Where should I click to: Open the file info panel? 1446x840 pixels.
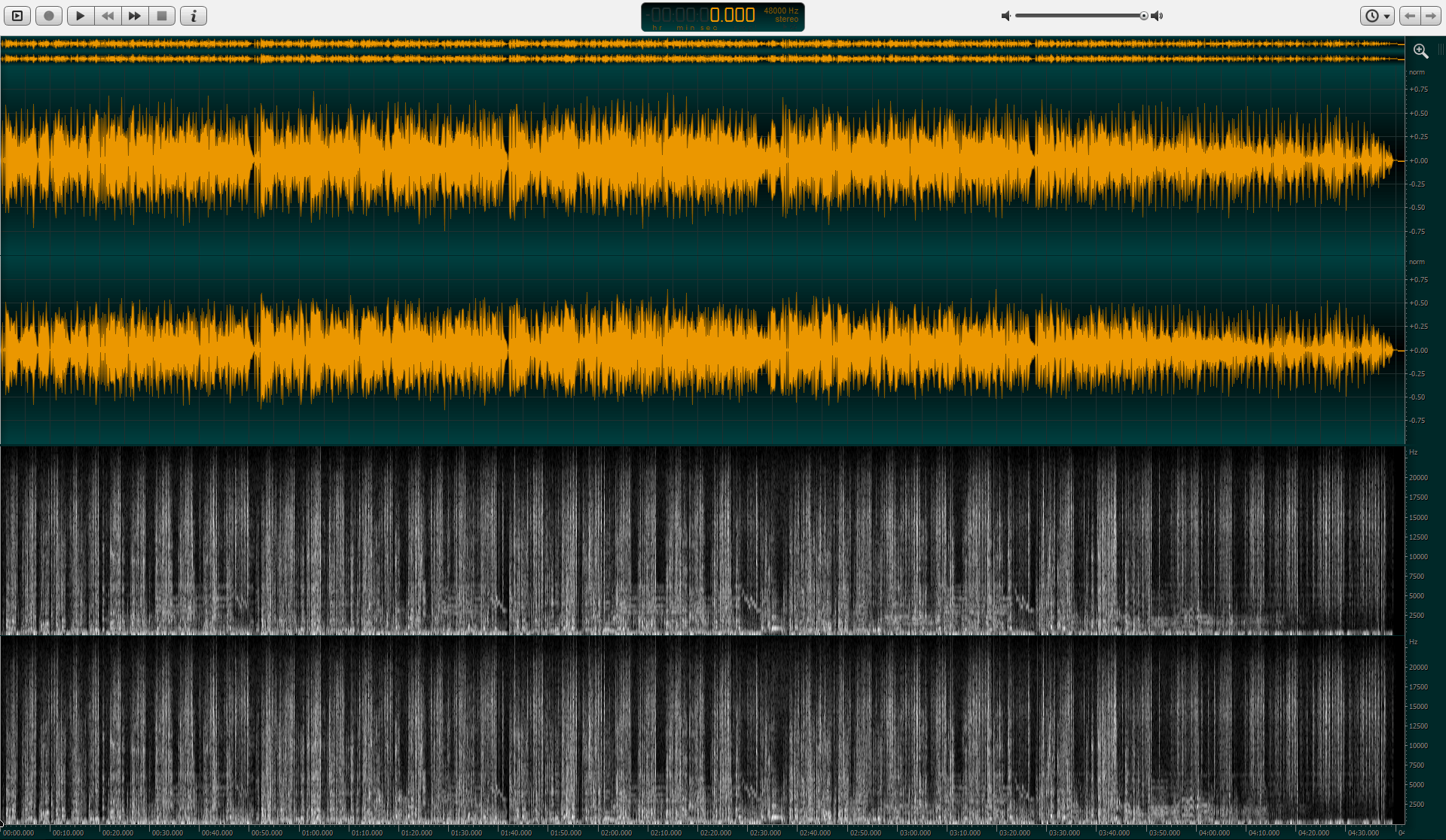pos(194,16)
